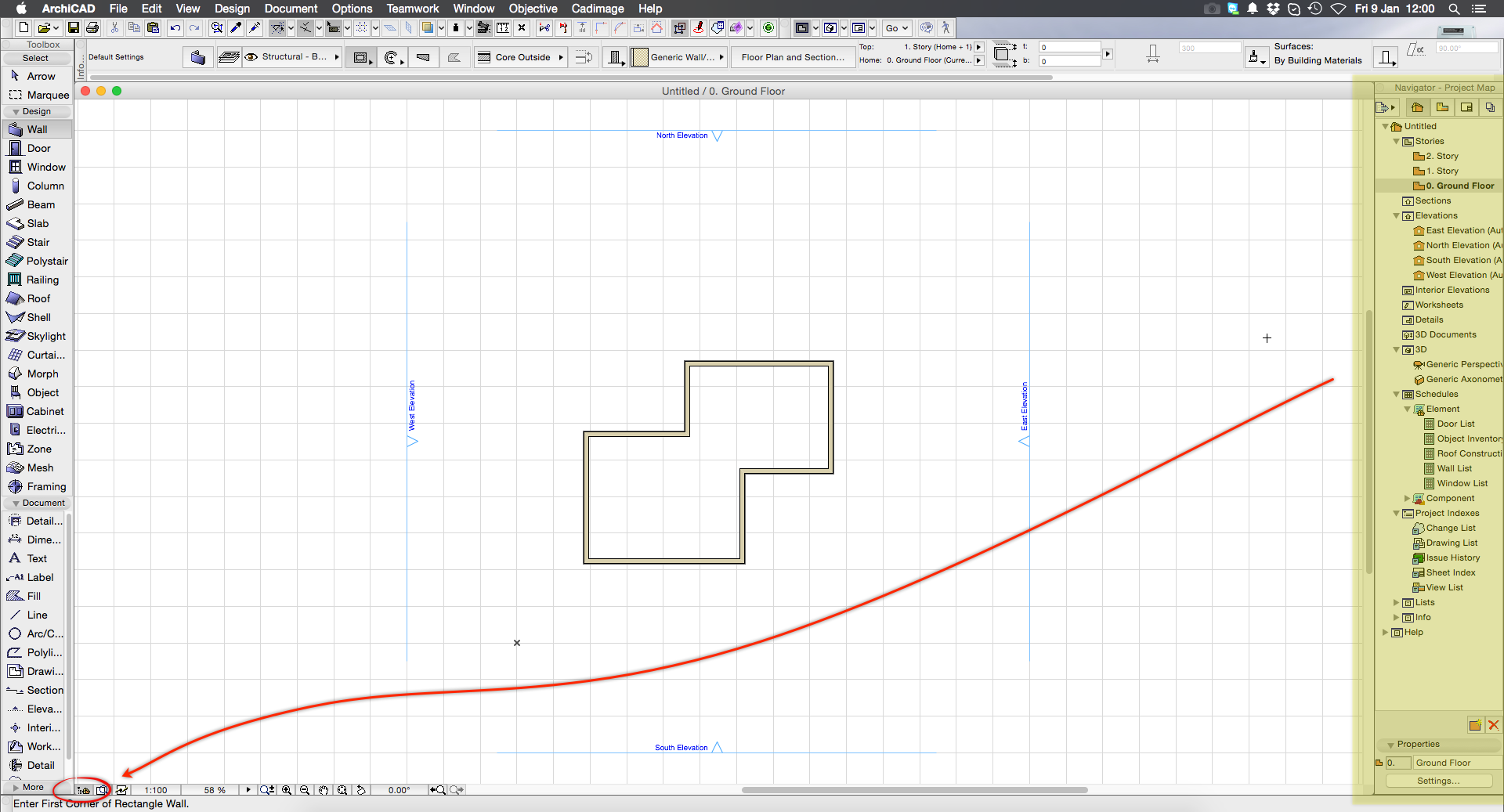Open the Spotlight search icon in menu bar
The width and height of the screenshot is (1504, 812).
(1454, 9)
